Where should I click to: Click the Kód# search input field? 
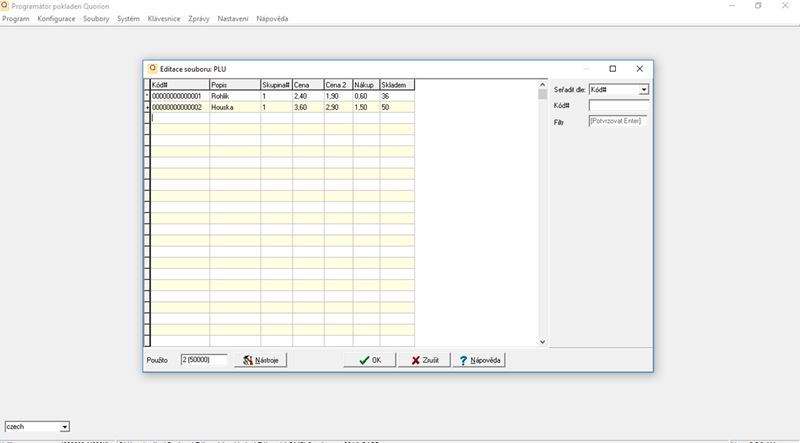tap(619, 106)
